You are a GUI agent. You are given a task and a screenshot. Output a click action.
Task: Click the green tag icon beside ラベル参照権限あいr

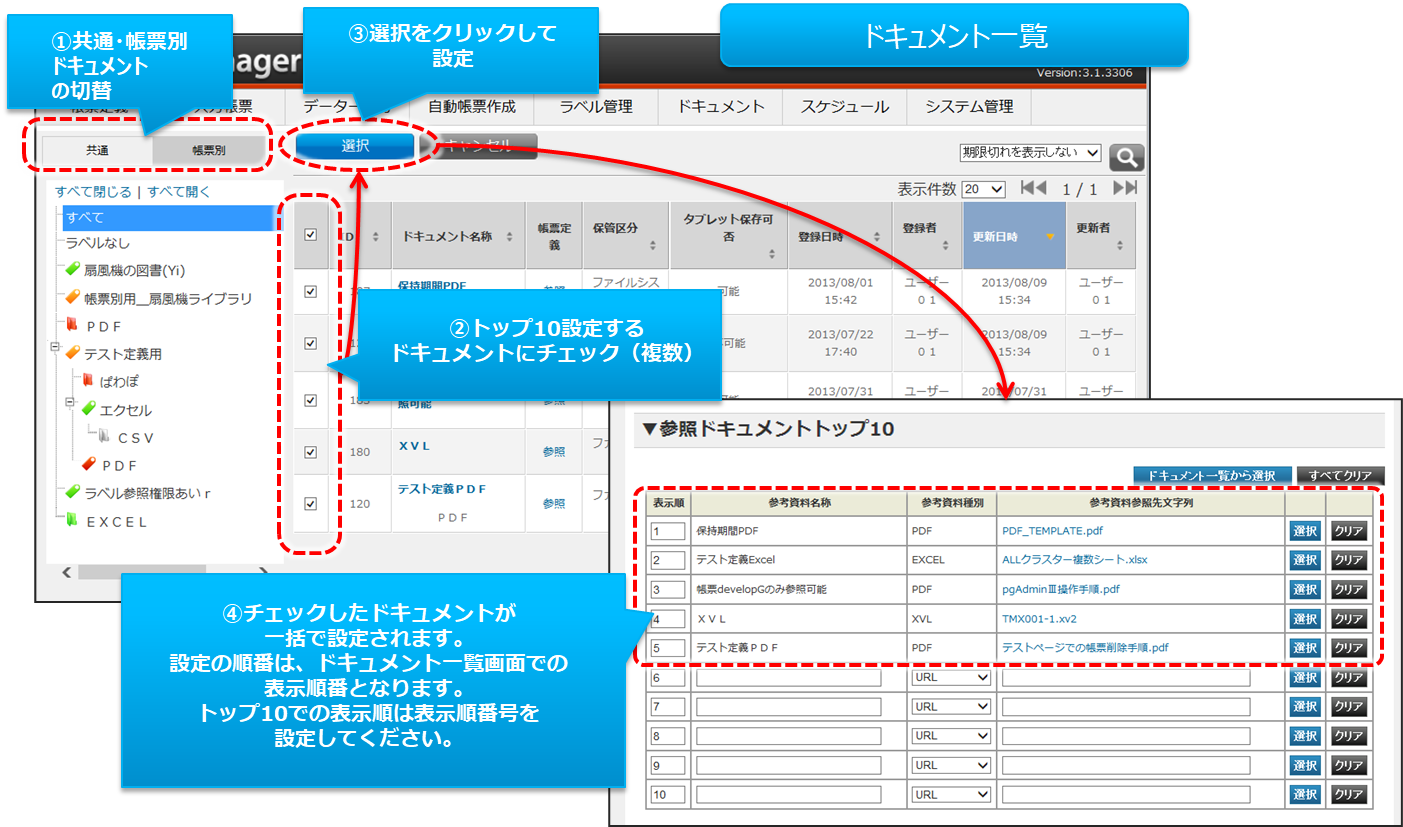(x=72, y=493)
